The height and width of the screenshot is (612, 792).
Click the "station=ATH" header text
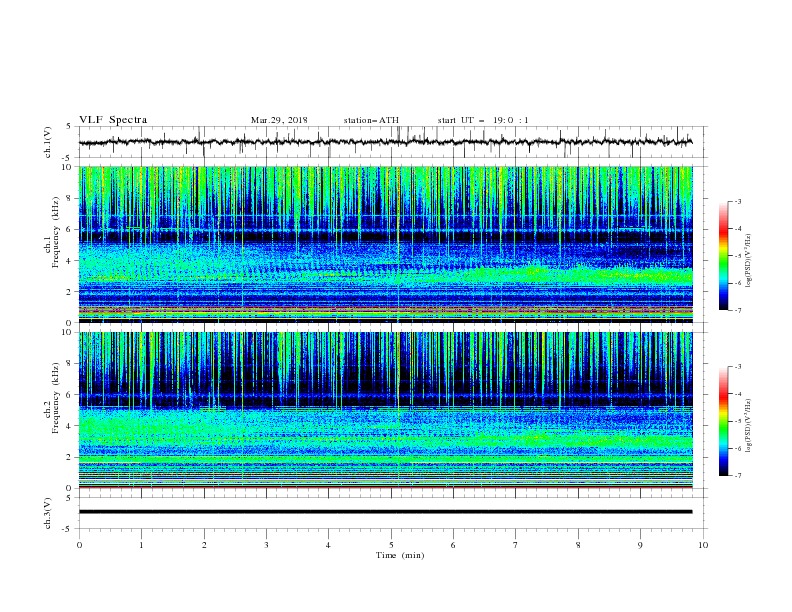click(x=371, y=120)
